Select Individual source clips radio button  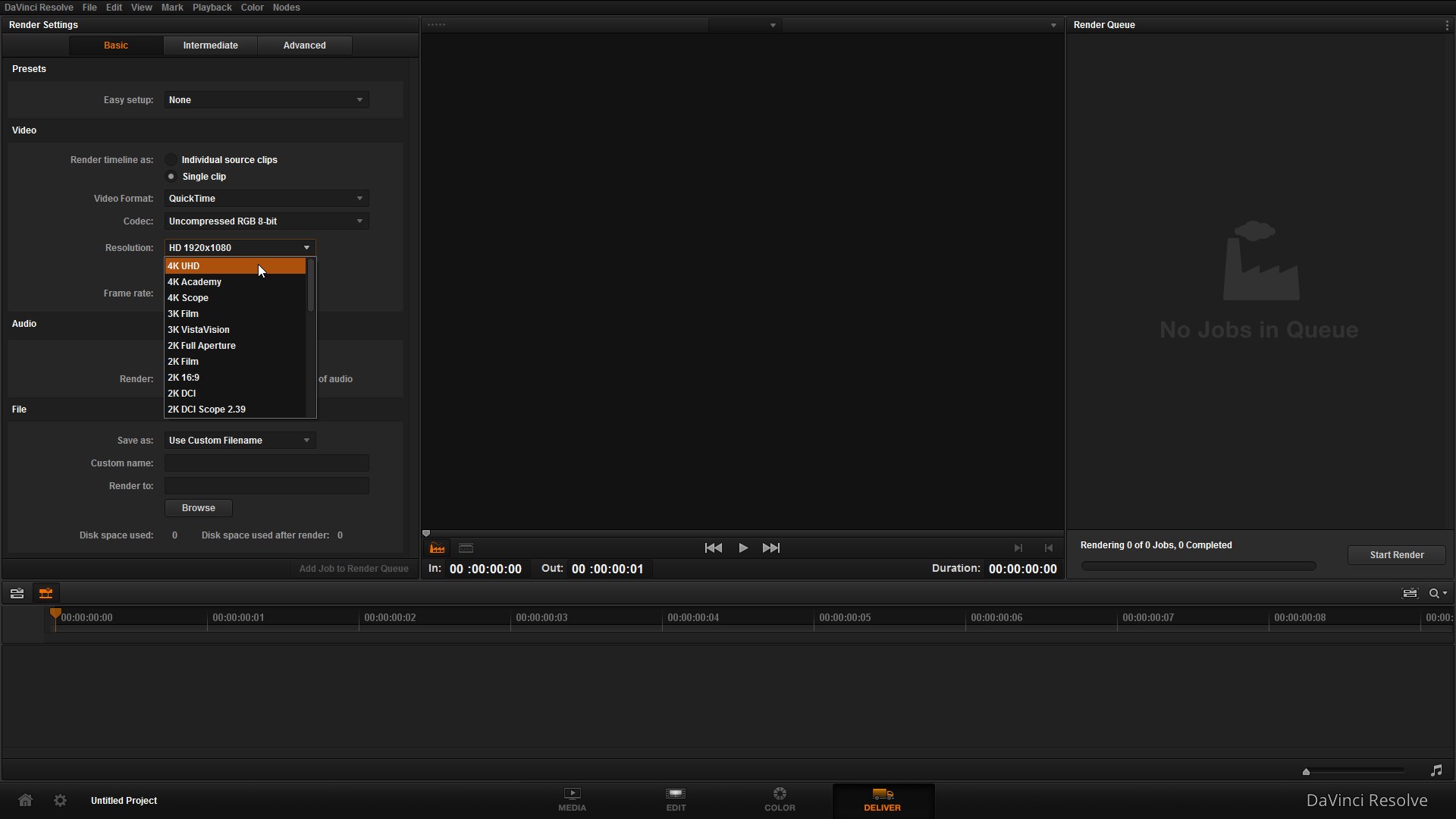(171, 160)
